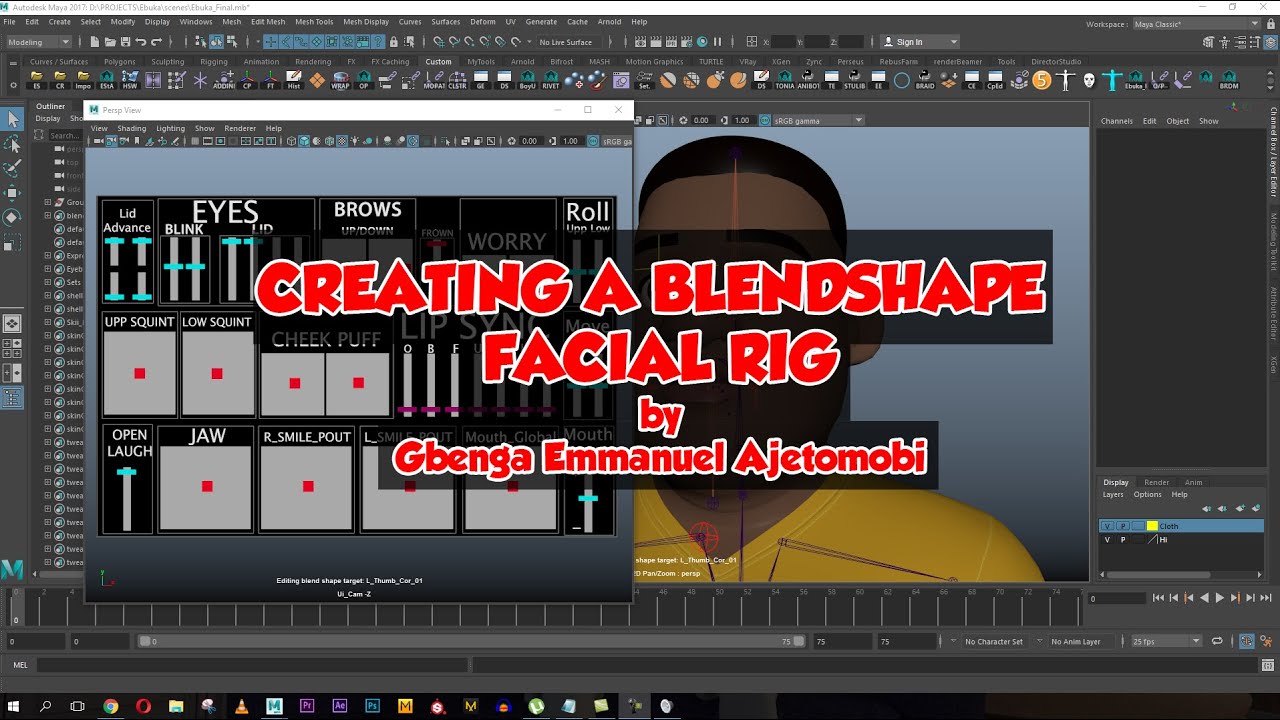This screenshot has height=720, width=1280.
Task: Toggle the loop playback icon
Action: pyautogui.click(x=1217, y=641)
